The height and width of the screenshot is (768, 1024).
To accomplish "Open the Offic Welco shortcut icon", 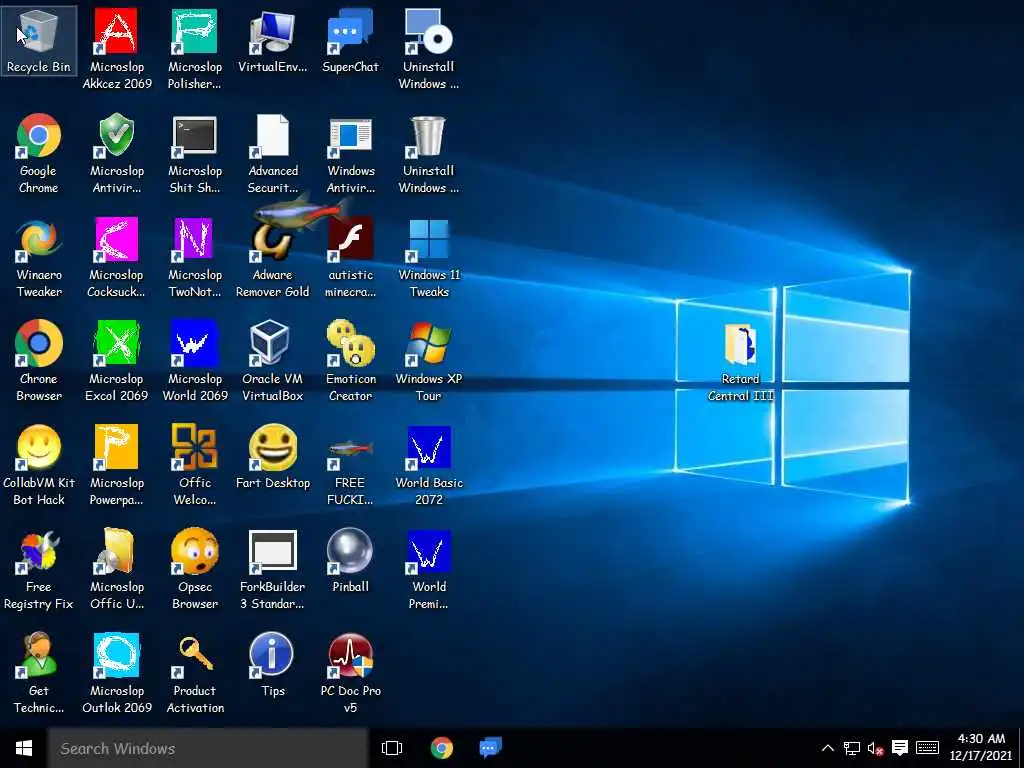I will [195, 465].
